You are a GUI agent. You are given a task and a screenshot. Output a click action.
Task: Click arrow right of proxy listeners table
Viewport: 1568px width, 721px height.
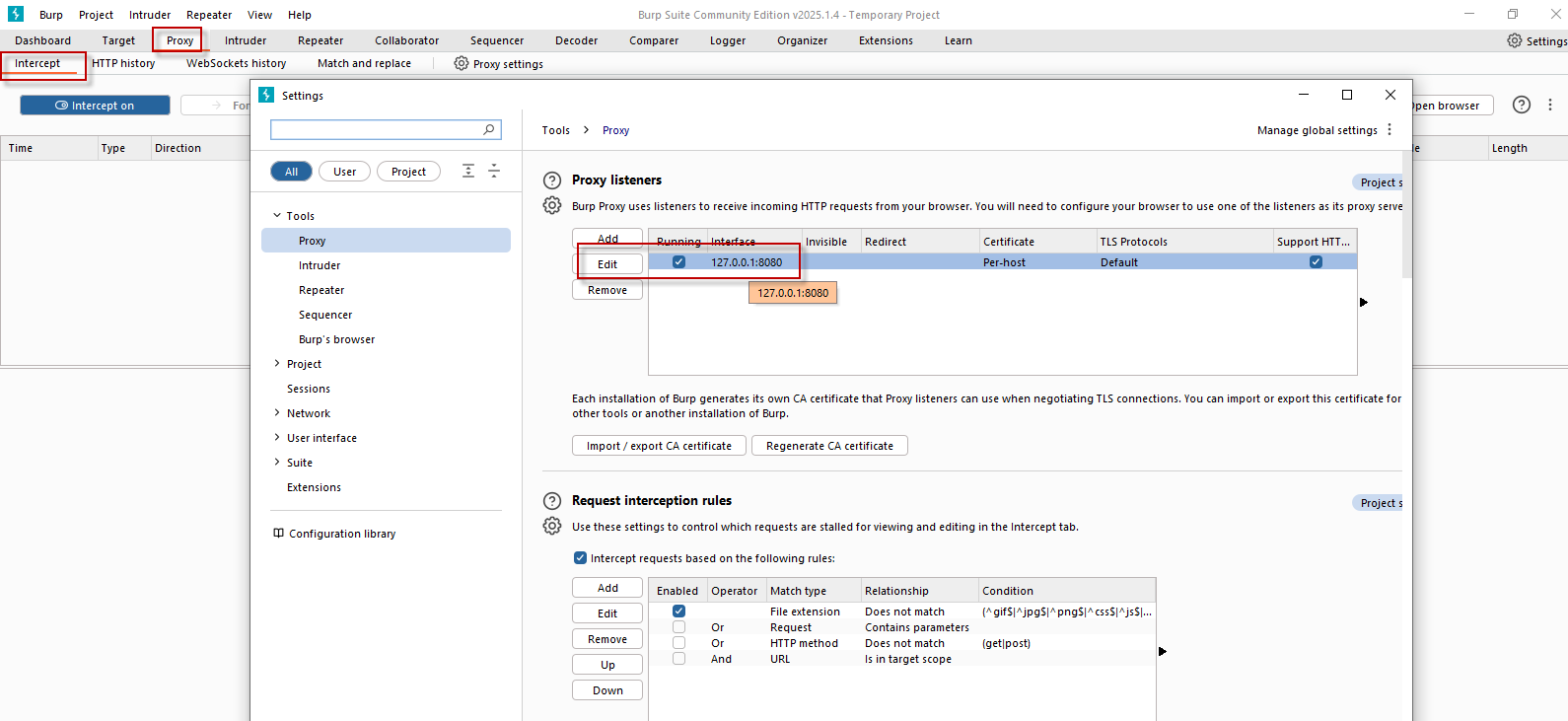coord(1364,302)
